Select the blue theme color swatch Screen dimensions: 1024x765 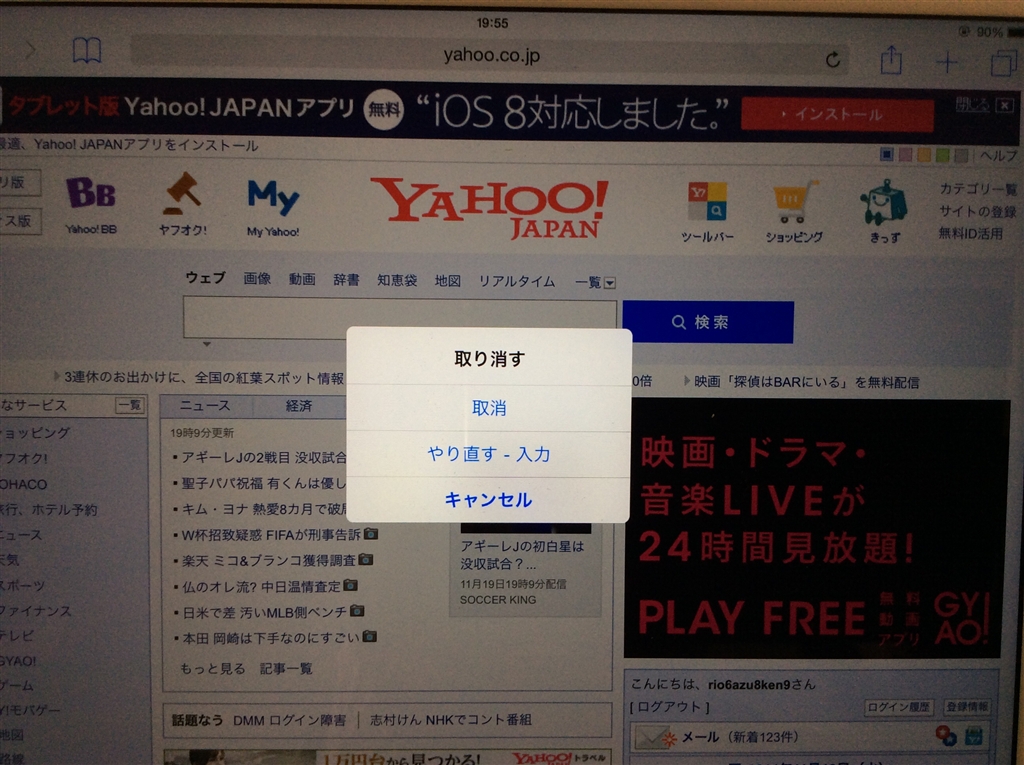886,155
